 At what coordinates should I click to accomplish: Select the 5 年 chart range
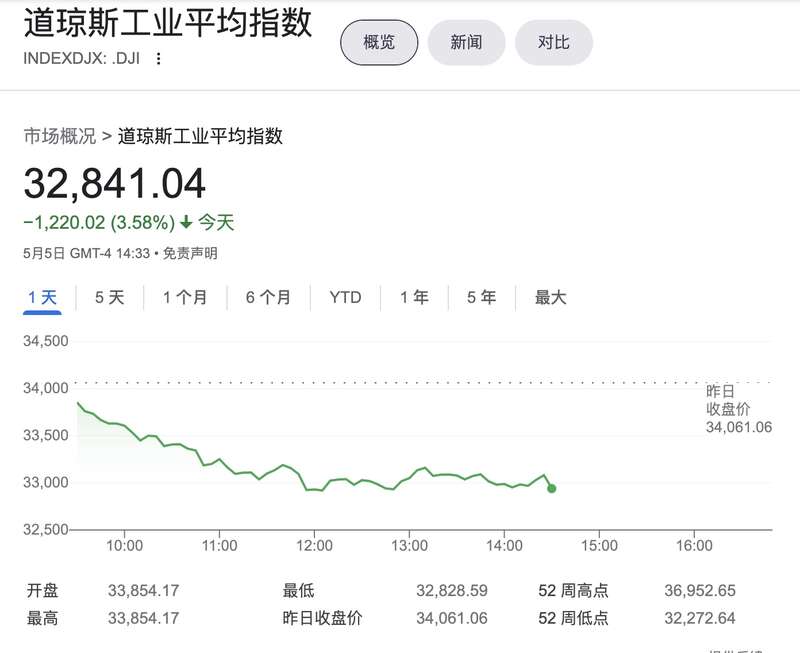coord(482,297)
